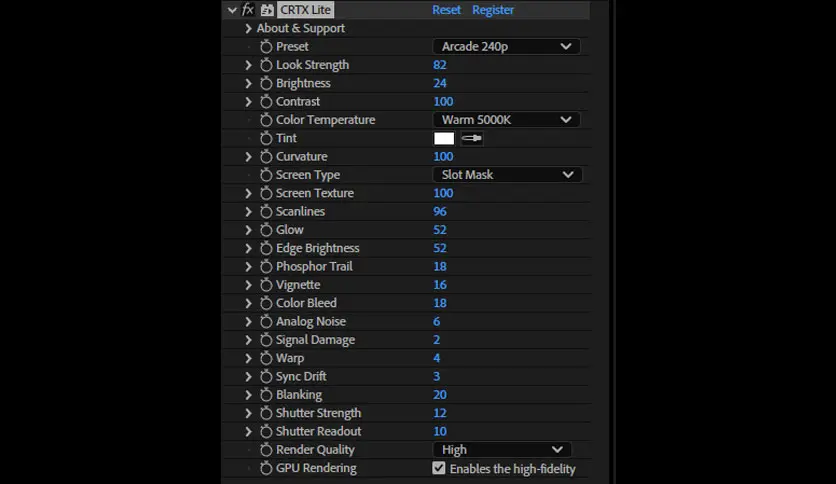Click the Shutter Strength value 12
836x484 pixels.
pos(440,413)
